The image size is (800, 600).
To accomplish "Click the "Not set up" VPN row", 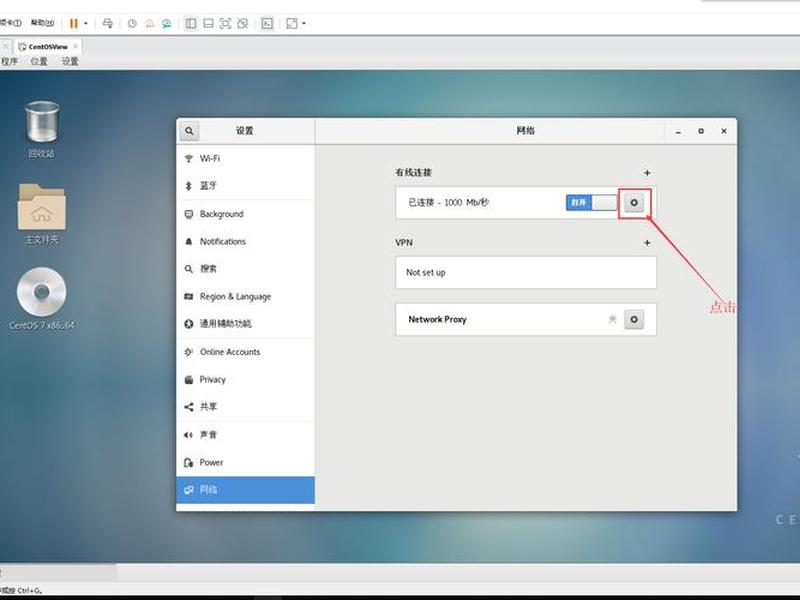I will 526,272.
